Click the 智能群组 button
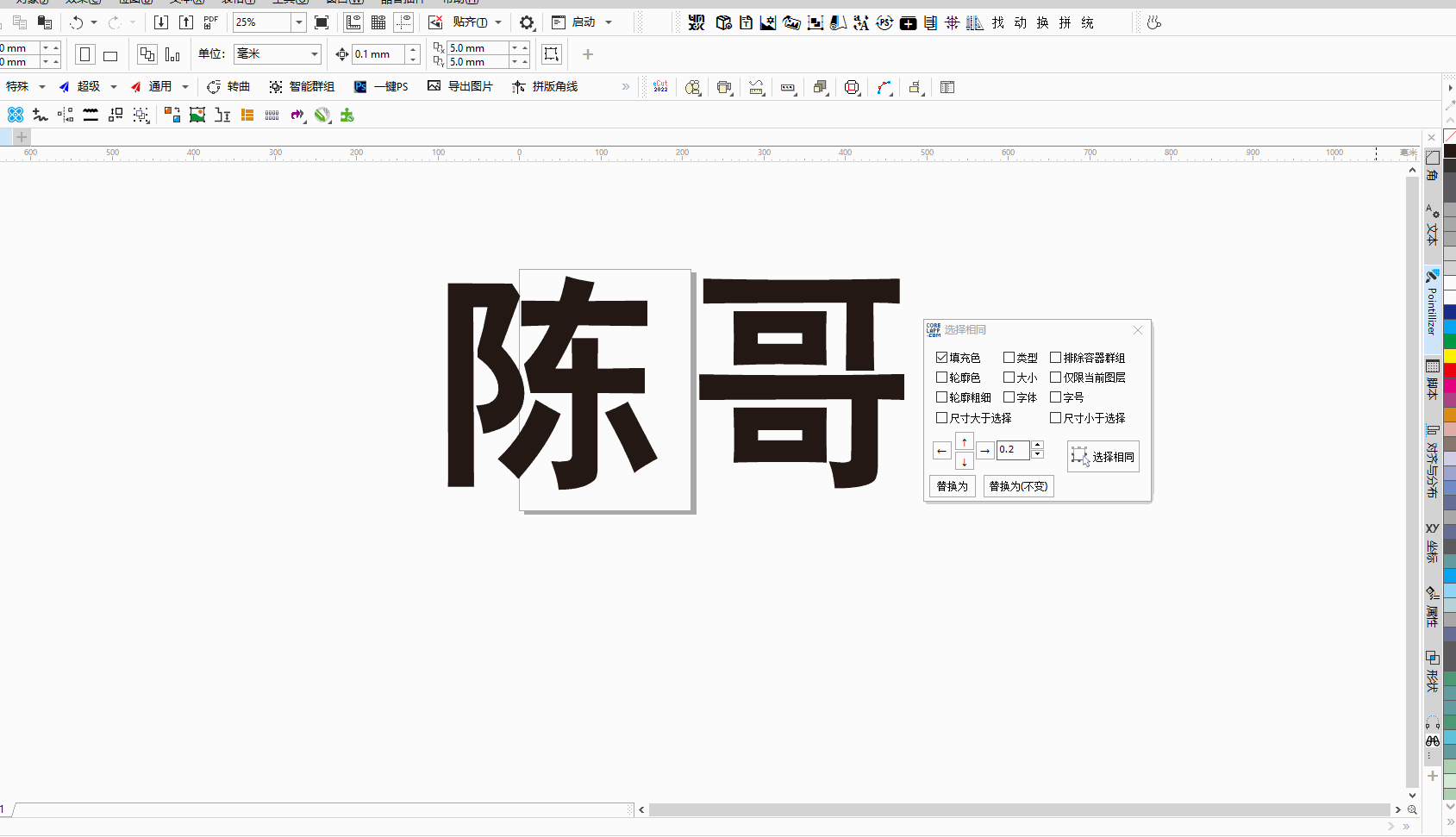This screenshot has width=1456, height=837. [x=302, y=87]
